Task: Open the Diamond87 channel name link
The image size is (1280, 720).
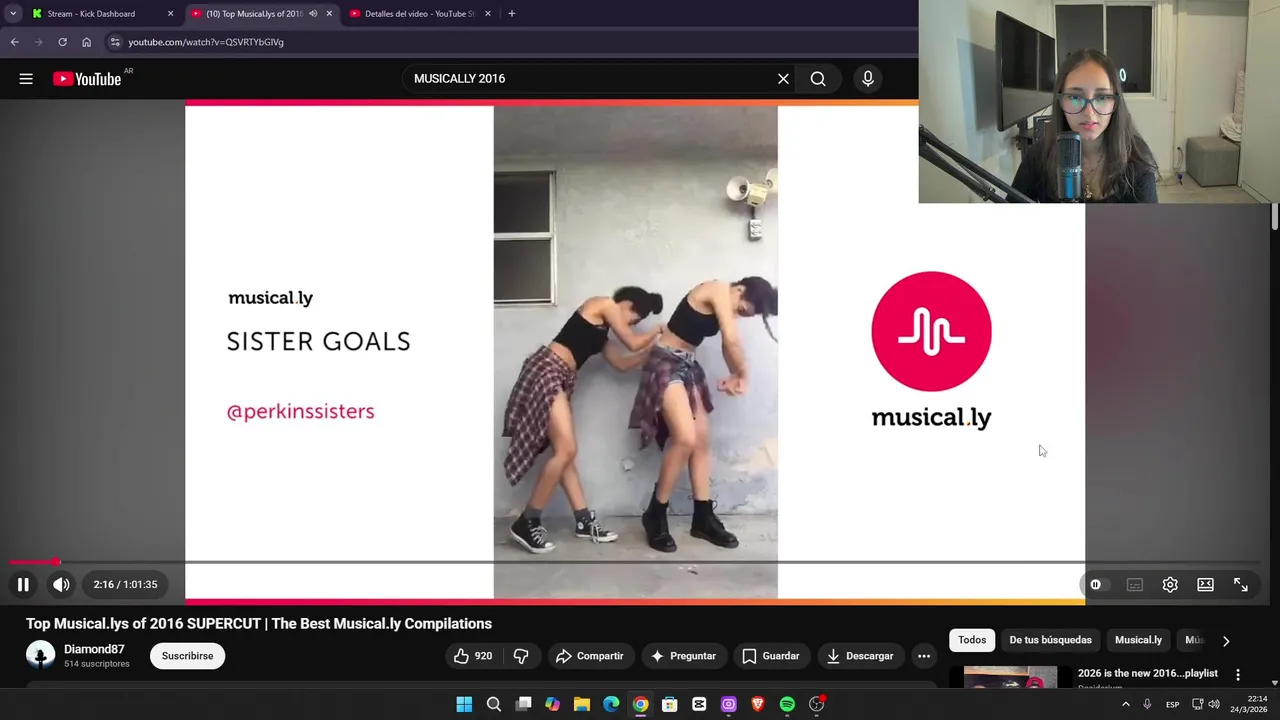Action: [94, 649]
